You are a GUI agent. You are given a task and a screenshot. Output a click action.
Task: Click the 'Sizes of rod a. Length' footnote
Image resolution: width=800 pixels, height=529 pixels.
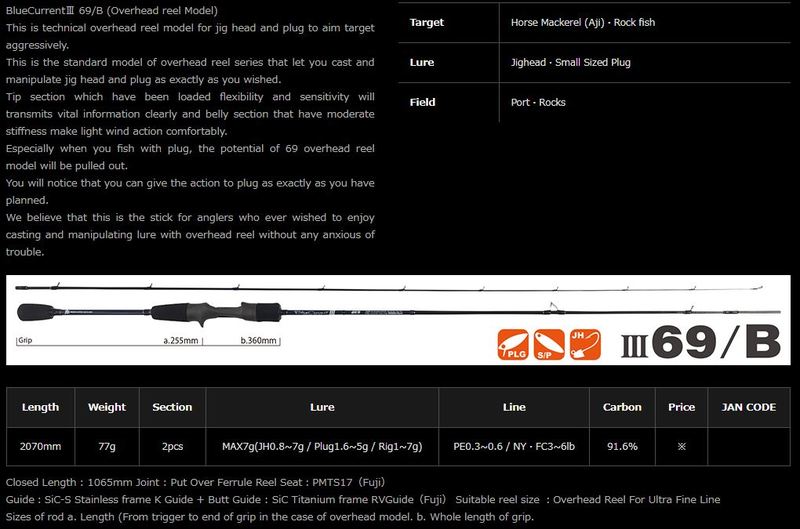269,517
